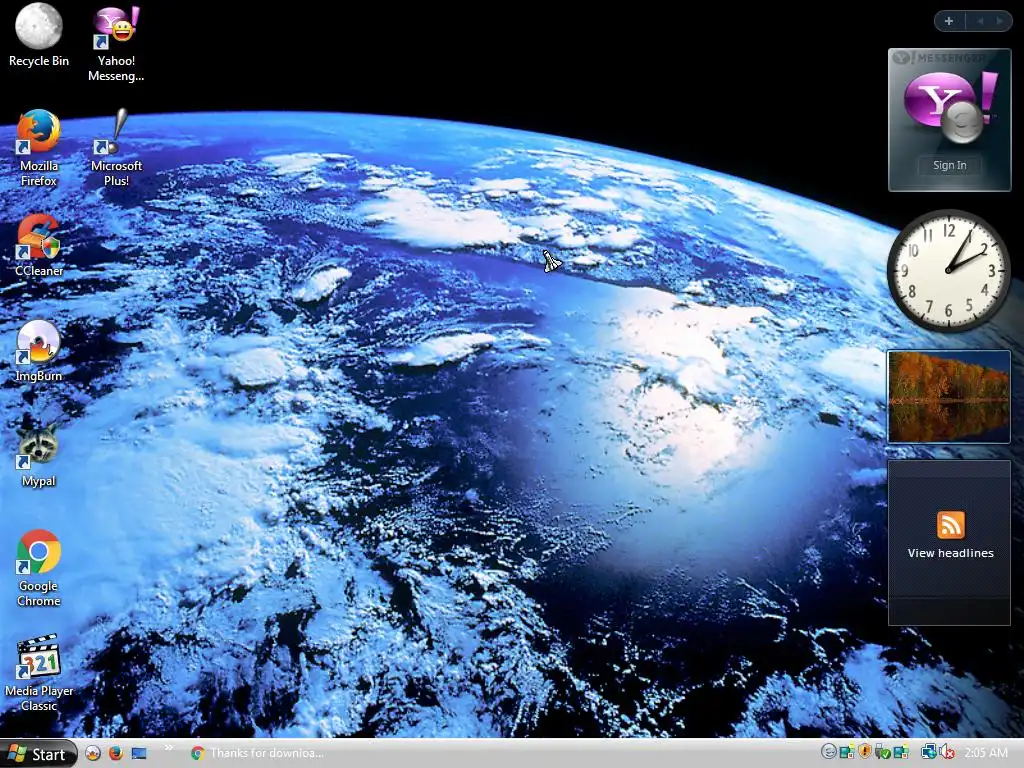Expand hidden Quick Launch items chevron
The image size is (1024, 768).
tap(168, 748)
